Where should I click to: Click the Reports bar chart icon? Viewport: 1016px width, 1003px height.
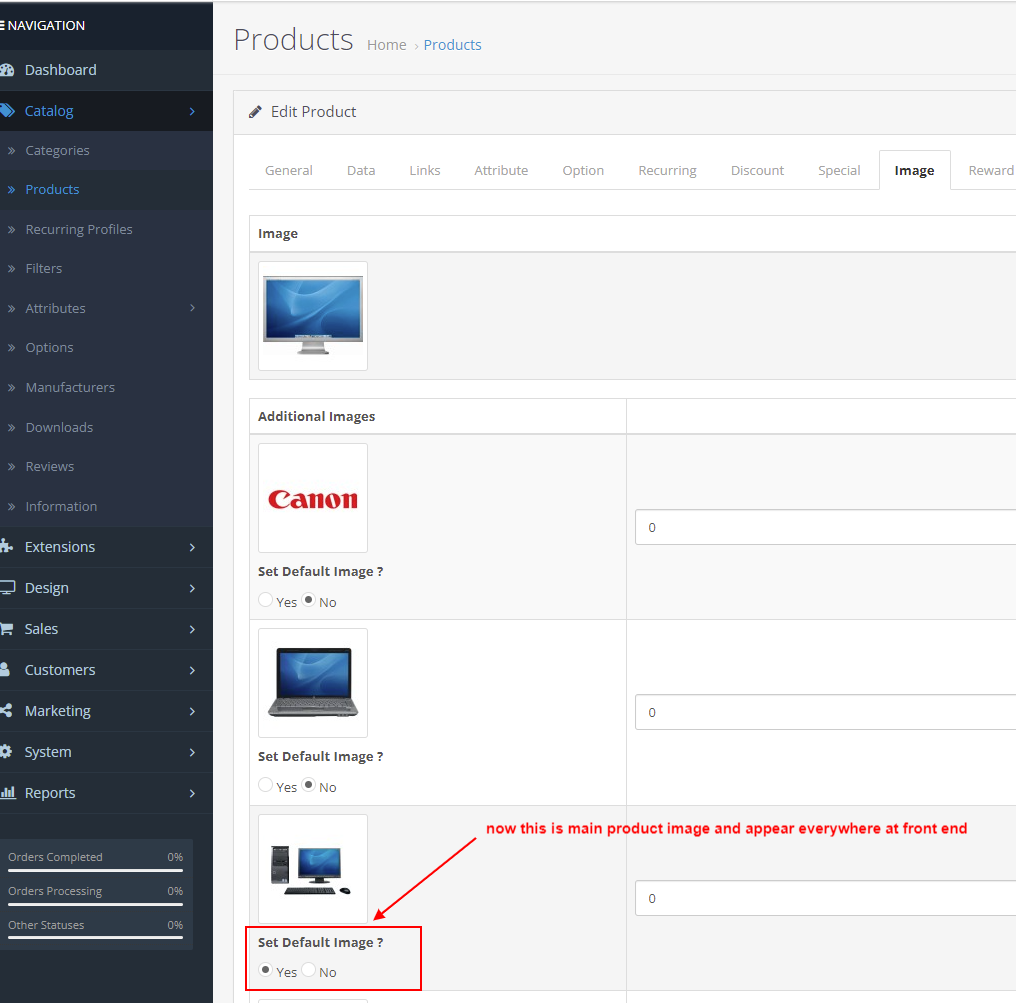(x=7, y=793)
